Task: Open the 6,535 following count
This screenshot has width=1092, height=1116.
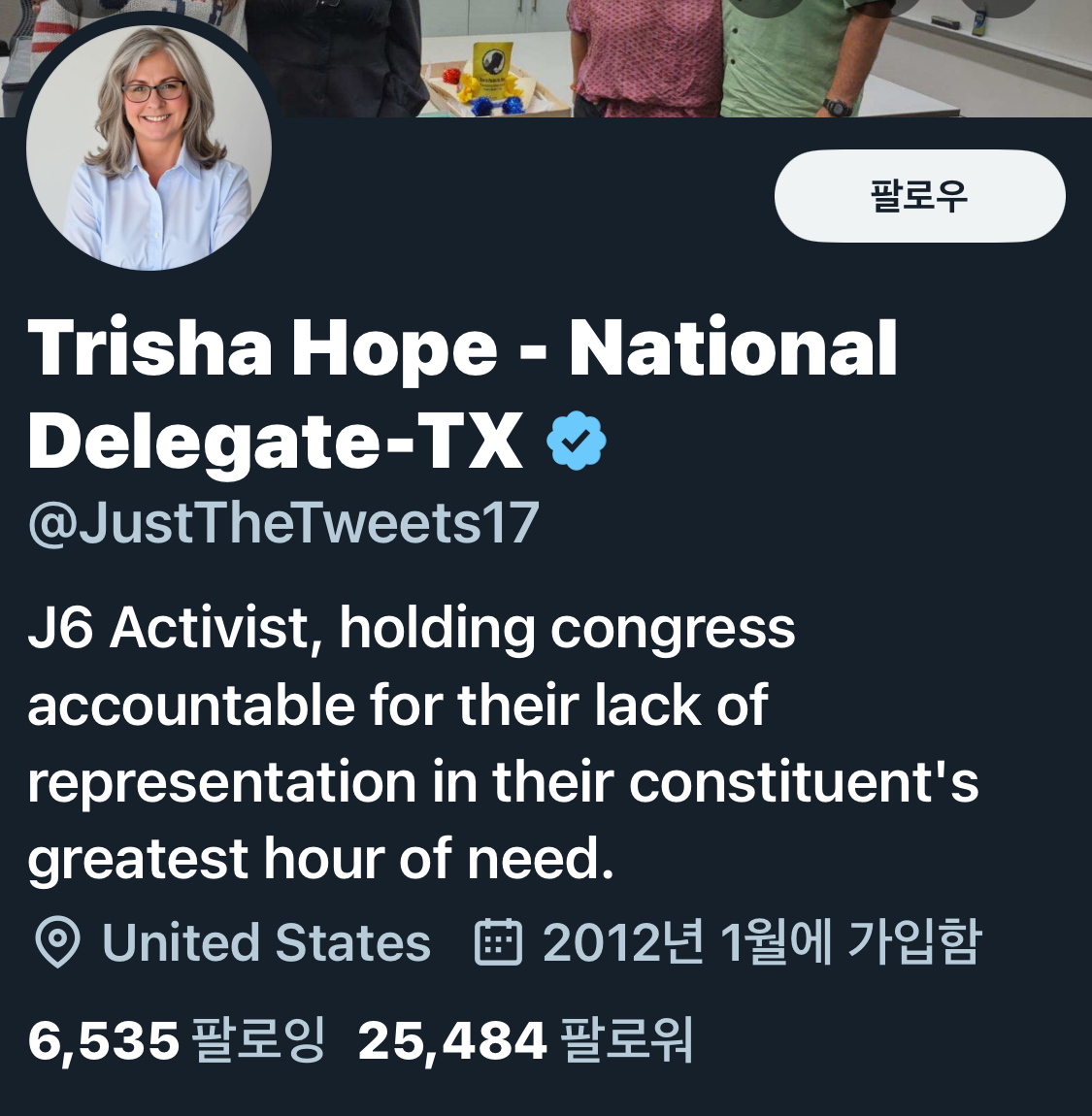Action: pyautogui.click(x=103, y=1040)
